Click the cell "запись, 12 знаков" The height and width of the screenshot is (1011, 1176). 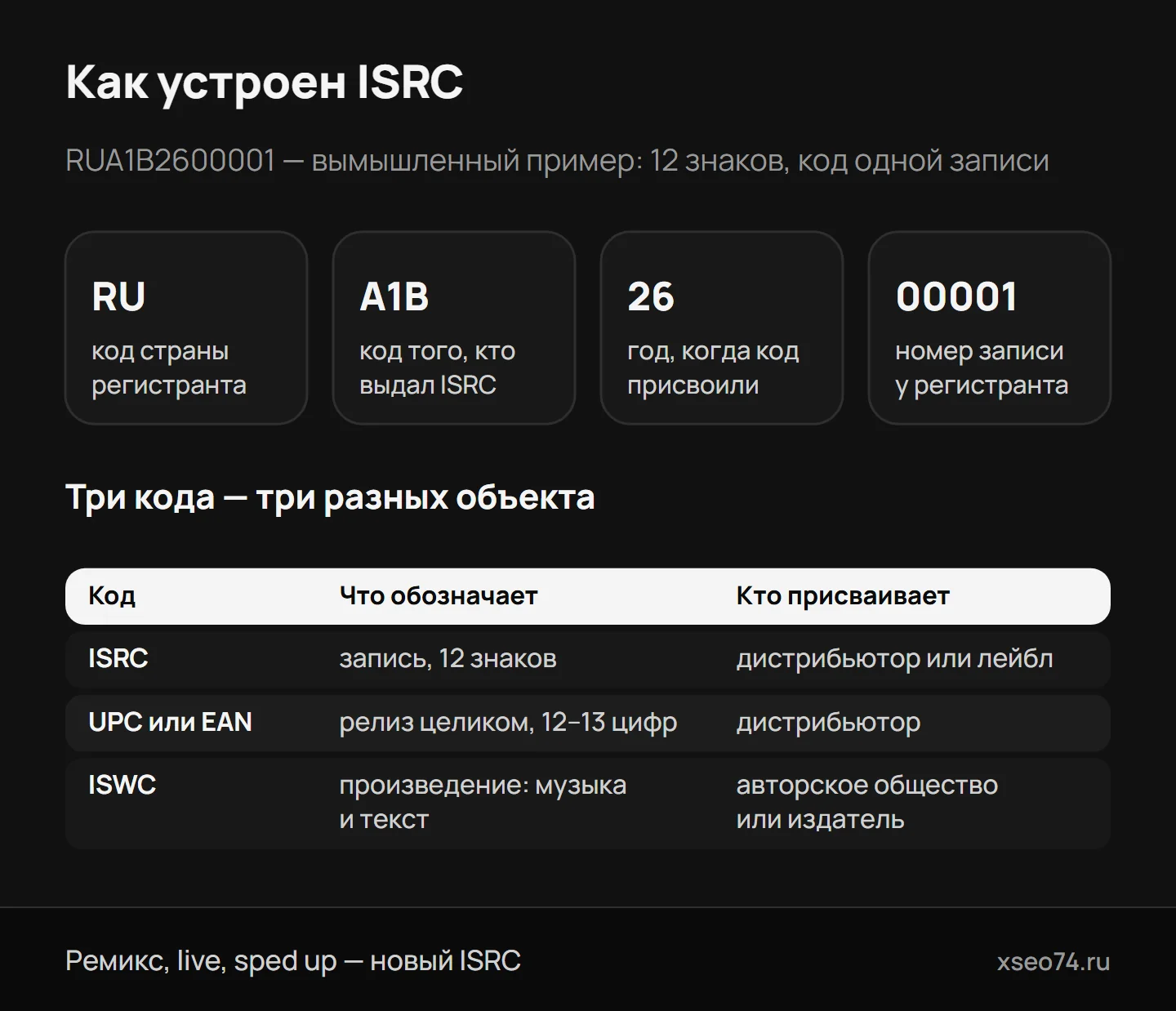tap(448, 658)
